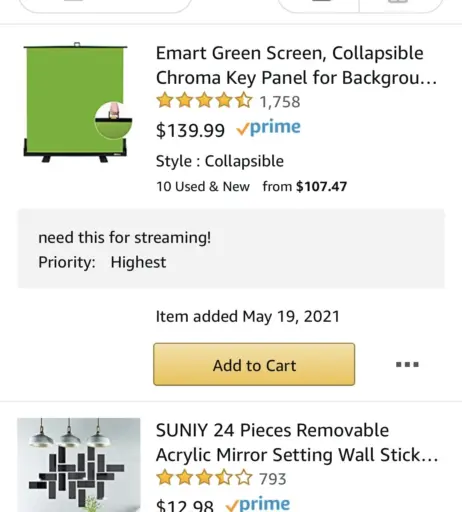This screenshot has width=462, height=512.
Task: Open the three-dots more options menu
Action: [407, 364]
